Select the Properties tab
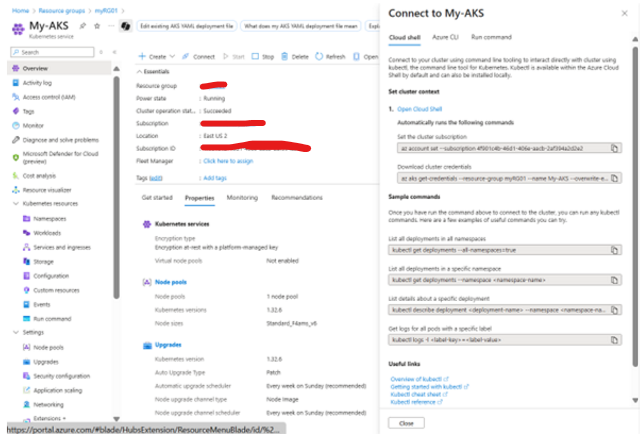 200,198
